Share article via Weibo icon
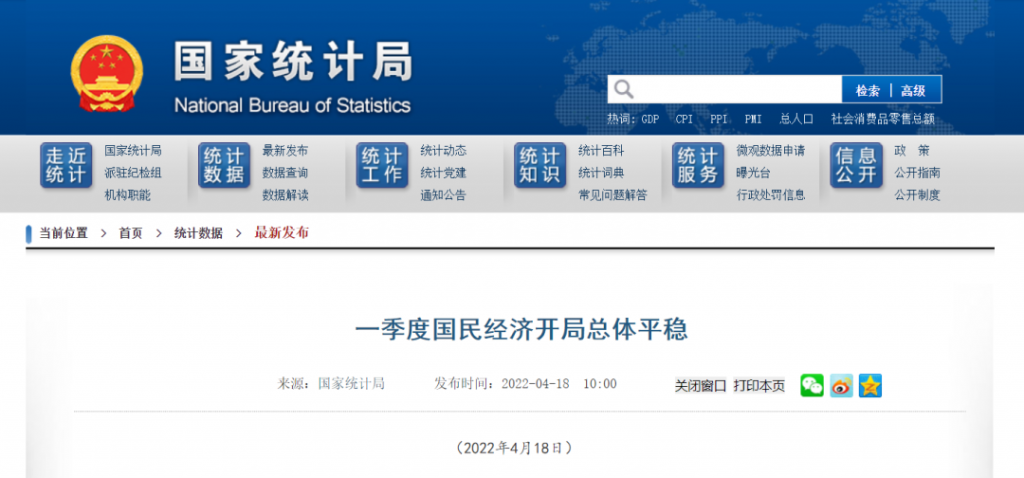The image size is (1024, 478). coord(841,385)
